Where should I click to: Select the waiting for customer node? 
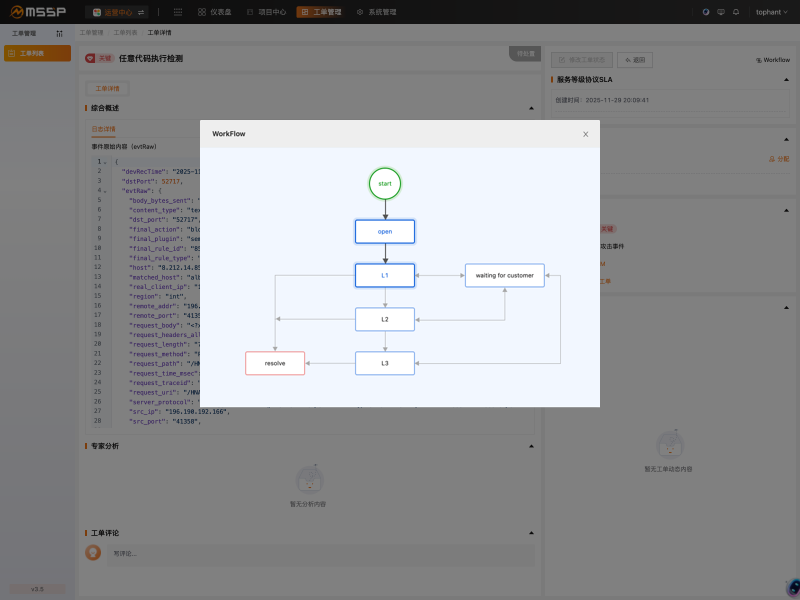pyautogui.click(x=504, y=275)
